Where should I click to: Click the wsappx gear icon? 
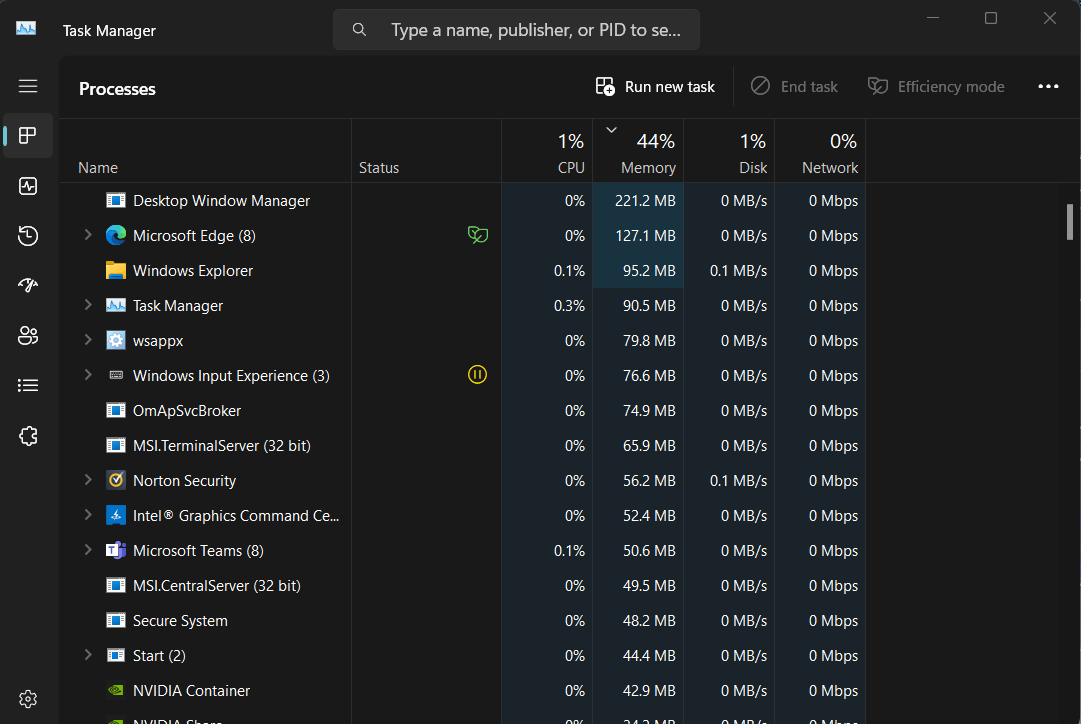116,340
